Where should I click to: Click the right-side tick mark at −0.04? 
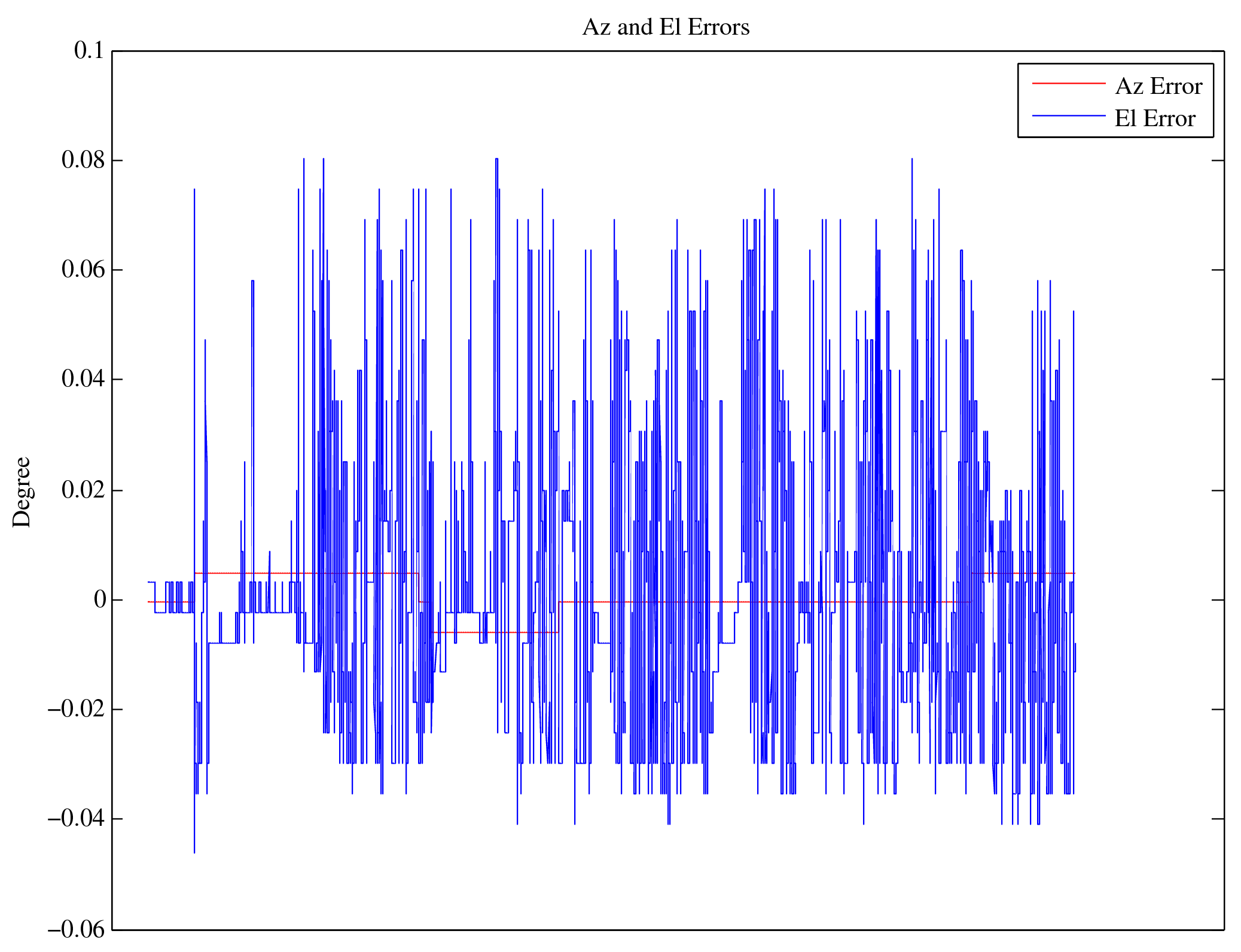pos(1218,819)
